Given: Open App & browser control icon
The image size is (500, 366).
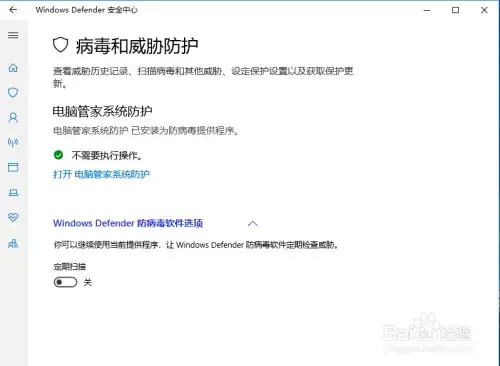Looking at the screenshot, I should coord(13,167).
